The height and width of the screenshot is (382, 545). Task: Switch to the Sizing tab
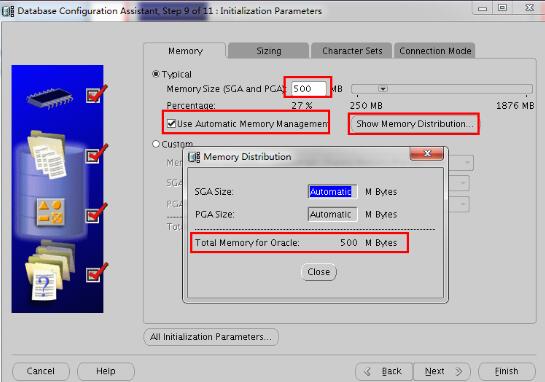pyautogui.click(x=268, y=51)
